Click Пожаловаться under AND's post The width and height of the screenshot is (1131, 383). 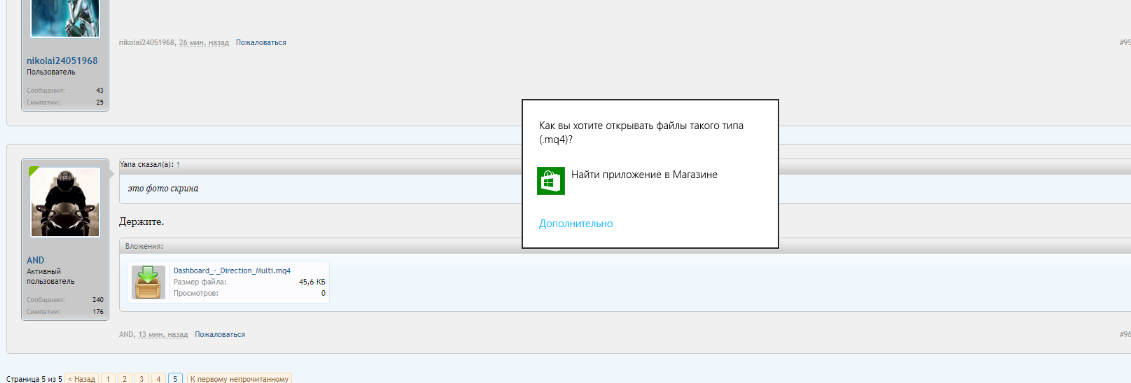(220, 335)
